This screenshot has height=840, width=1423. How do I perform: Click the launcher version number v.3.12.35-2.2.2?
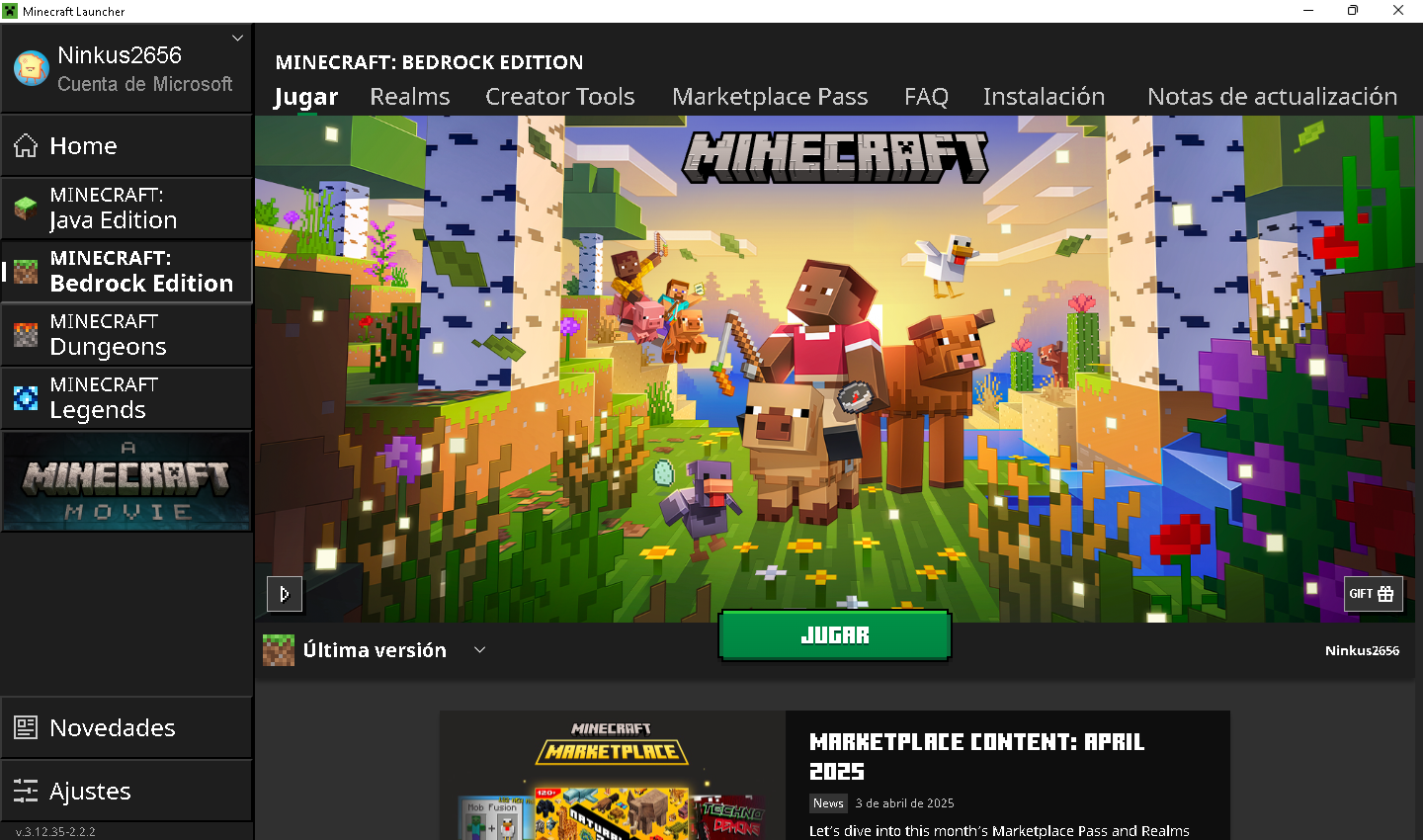click(x=55, y=832)
